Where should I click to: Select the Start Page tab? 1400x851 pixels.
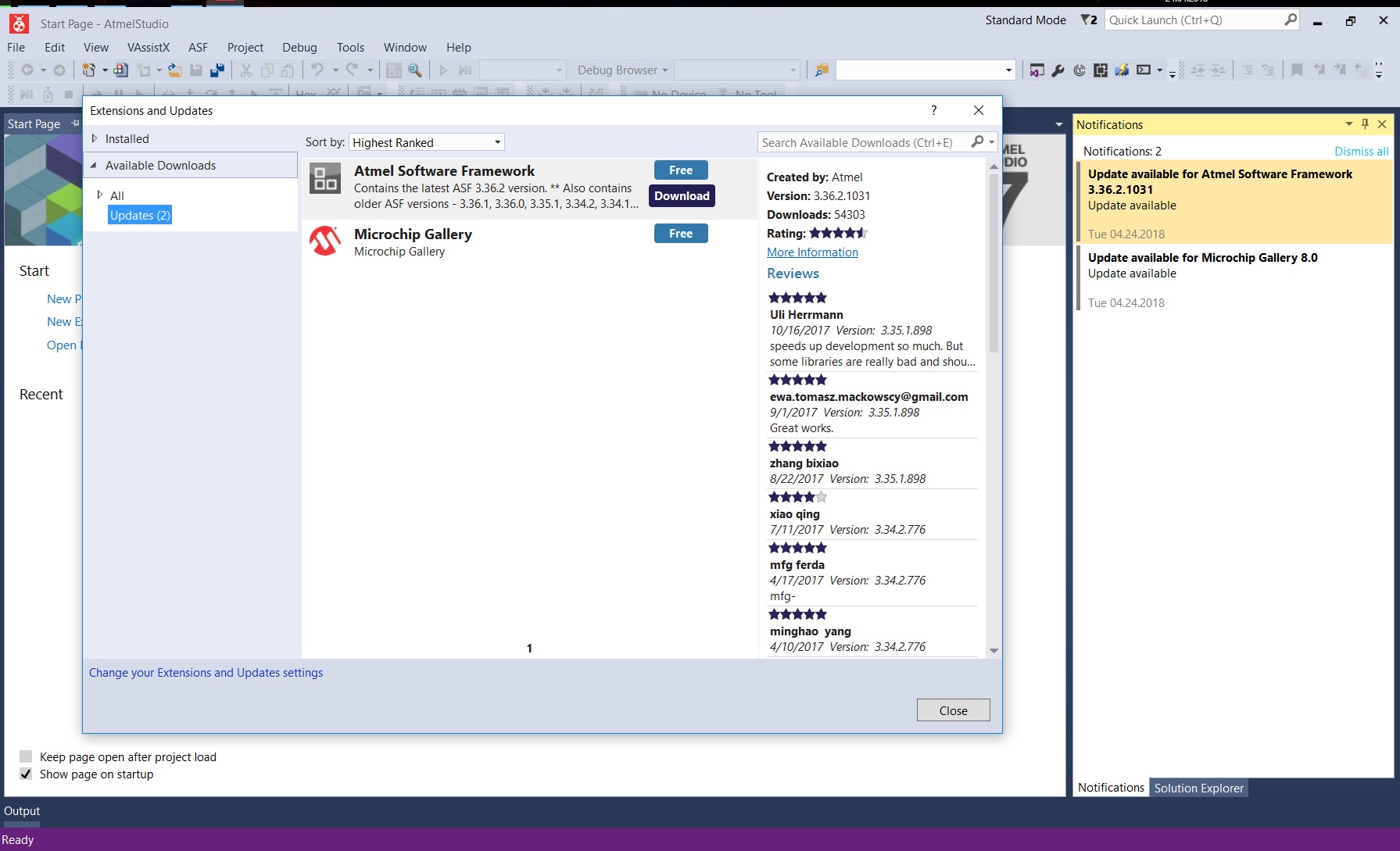tap(34, 123)
